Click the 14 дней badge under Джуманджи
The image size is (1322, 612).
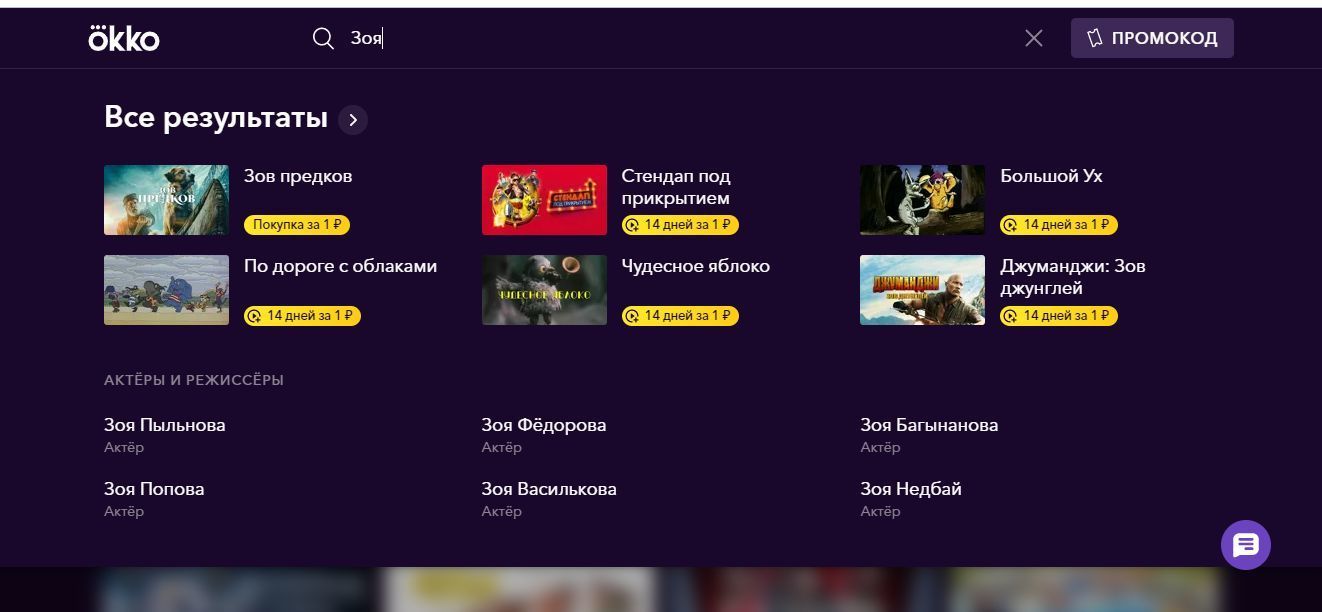tap(1059, 316)
